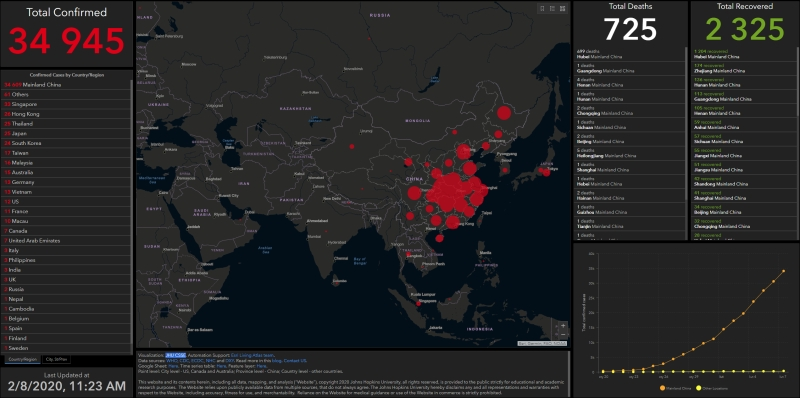
Task: Select Others in confirmed cases list
Action: (x=66, y=94)
